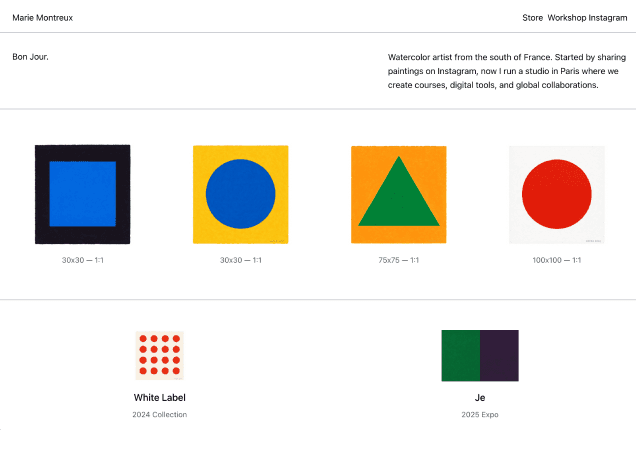Select the blue circle on yellow painting
This screenshot has height=468, width=636.
[x=240, y=194]
